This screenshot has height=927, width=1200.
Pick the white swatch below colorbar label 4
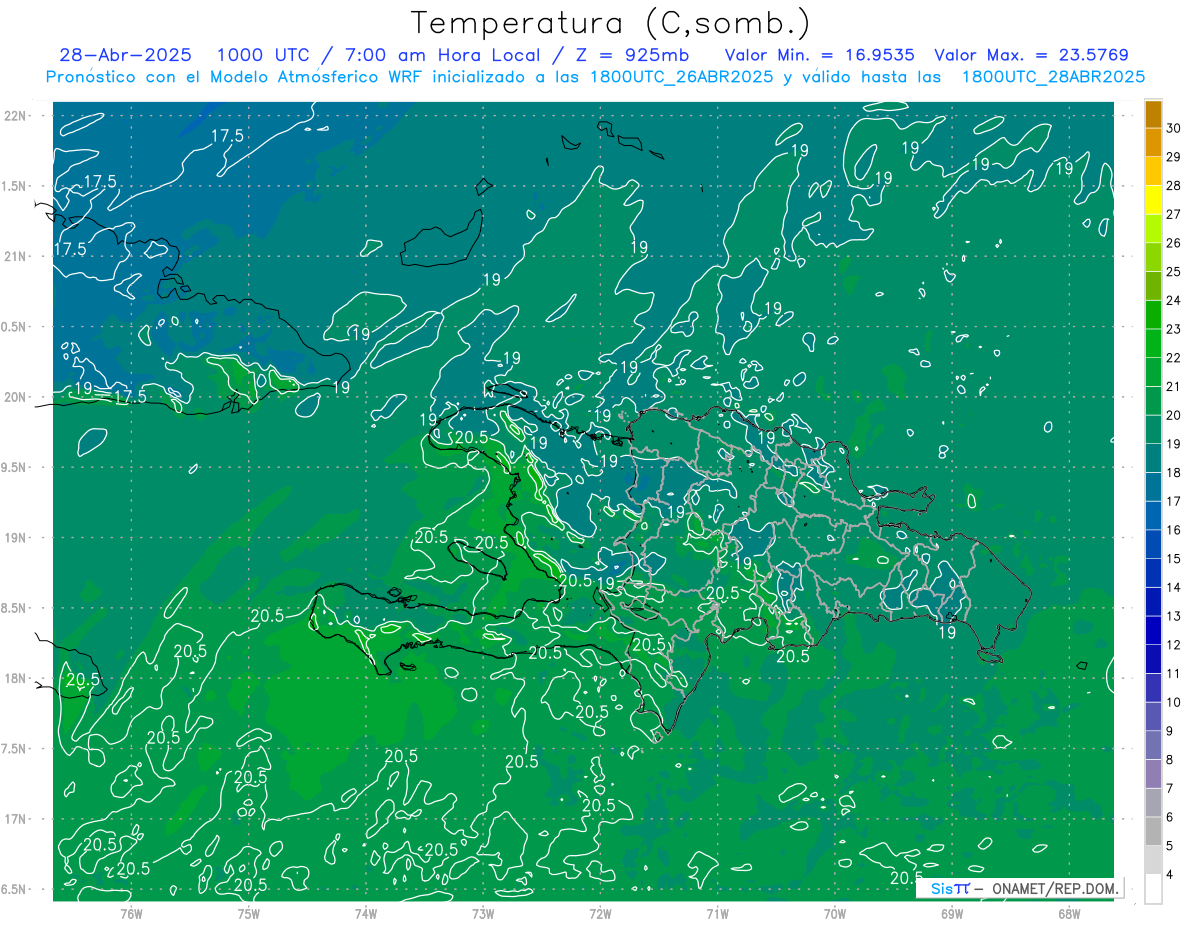pos(1153,889)
